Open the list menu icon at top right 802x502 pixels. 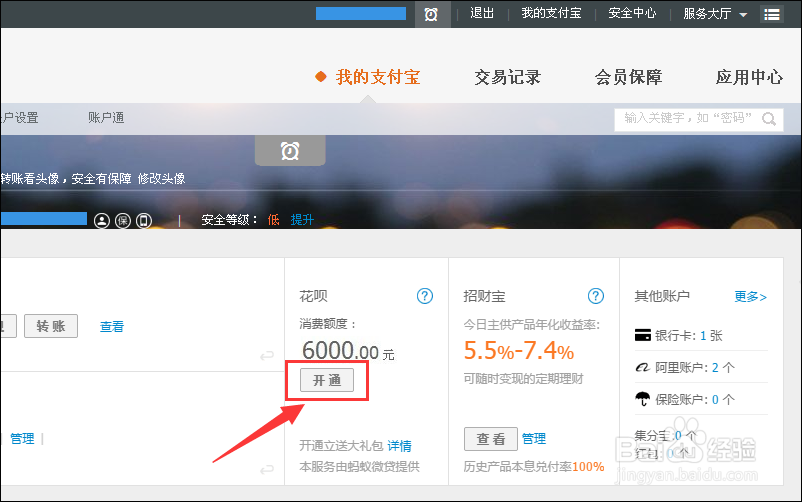(x=772, y=14)
